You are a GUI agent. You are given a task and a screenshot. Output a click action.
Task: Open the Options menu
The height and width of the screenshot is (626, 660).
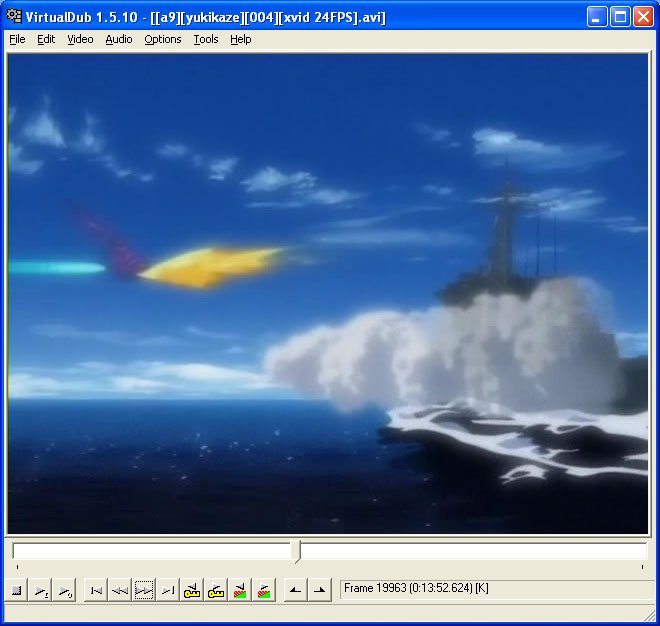pos(163,39)
